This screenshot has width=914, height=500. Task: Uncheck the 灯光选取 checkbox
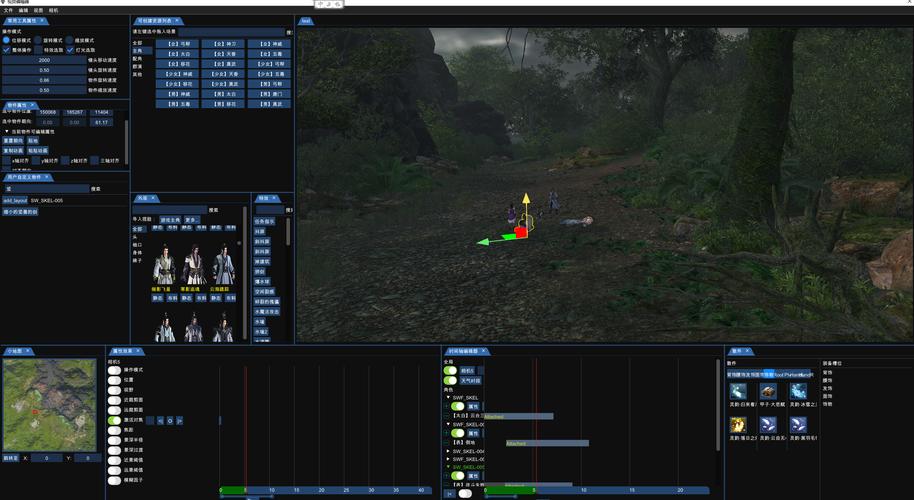(70, 50)
